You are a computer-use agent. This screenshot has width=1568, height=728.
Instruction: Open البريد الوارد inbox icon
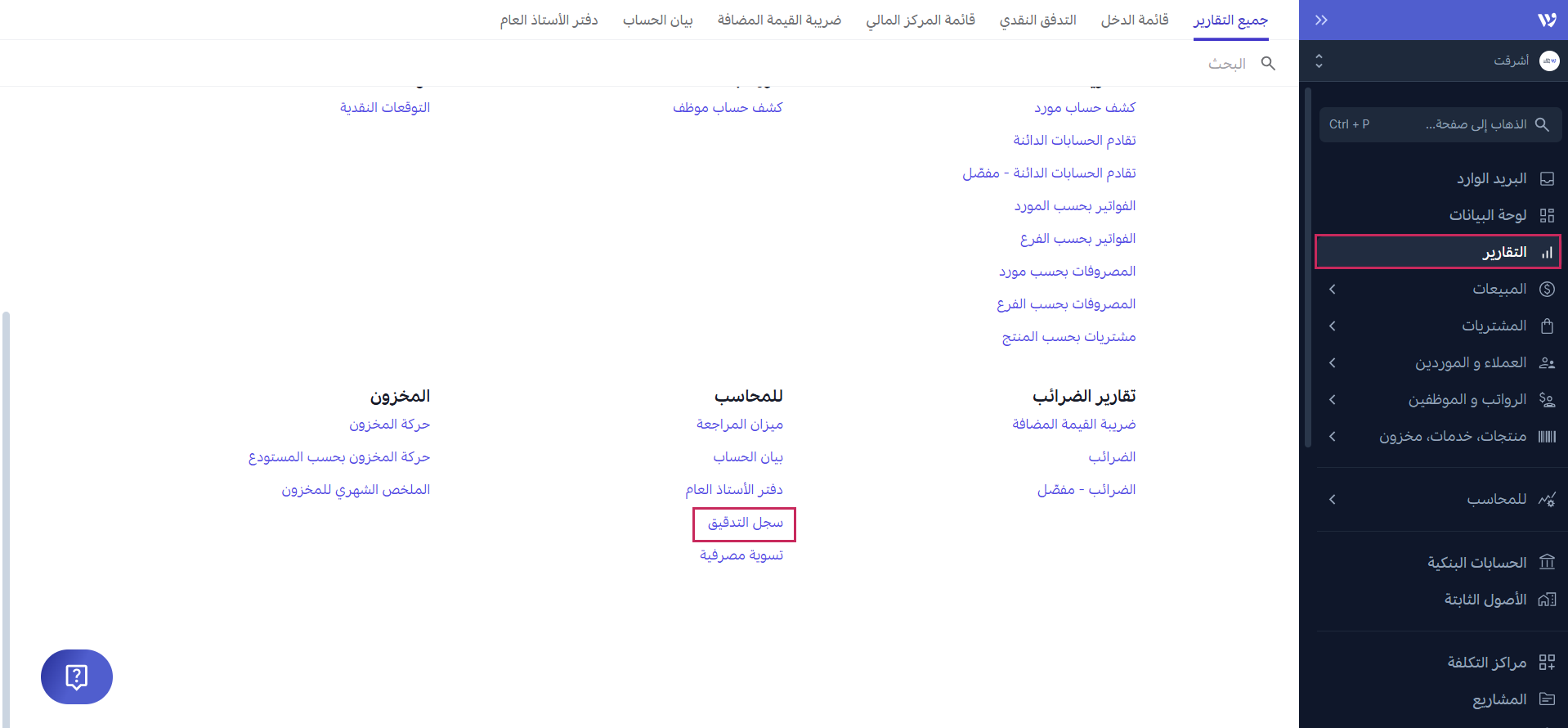[1547, 179]
